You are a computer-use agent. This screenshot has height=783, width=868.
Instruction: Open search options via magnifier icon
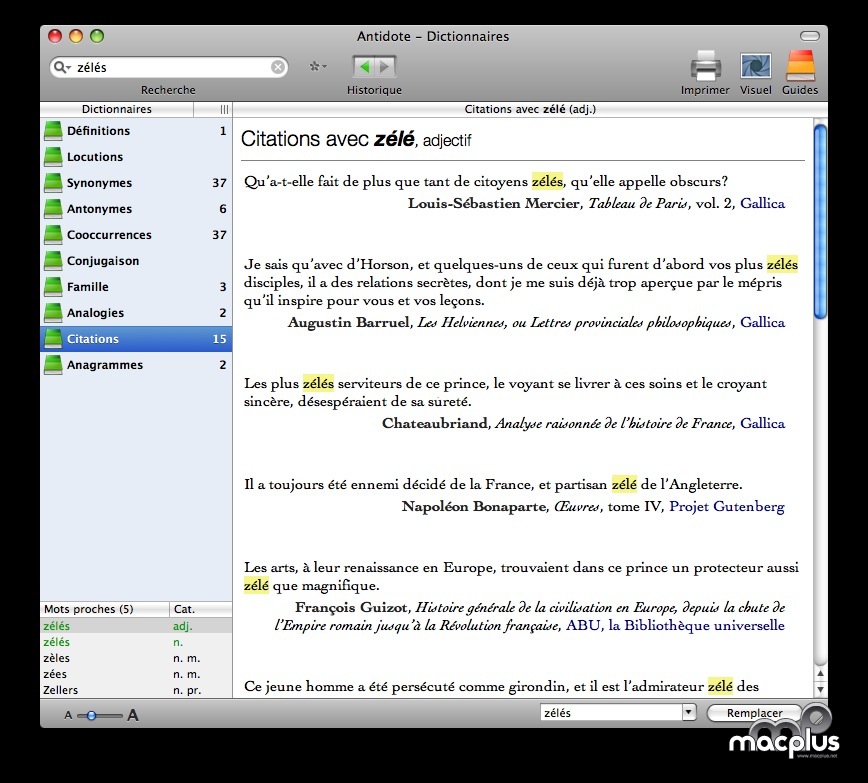click(x=61, y=67)
